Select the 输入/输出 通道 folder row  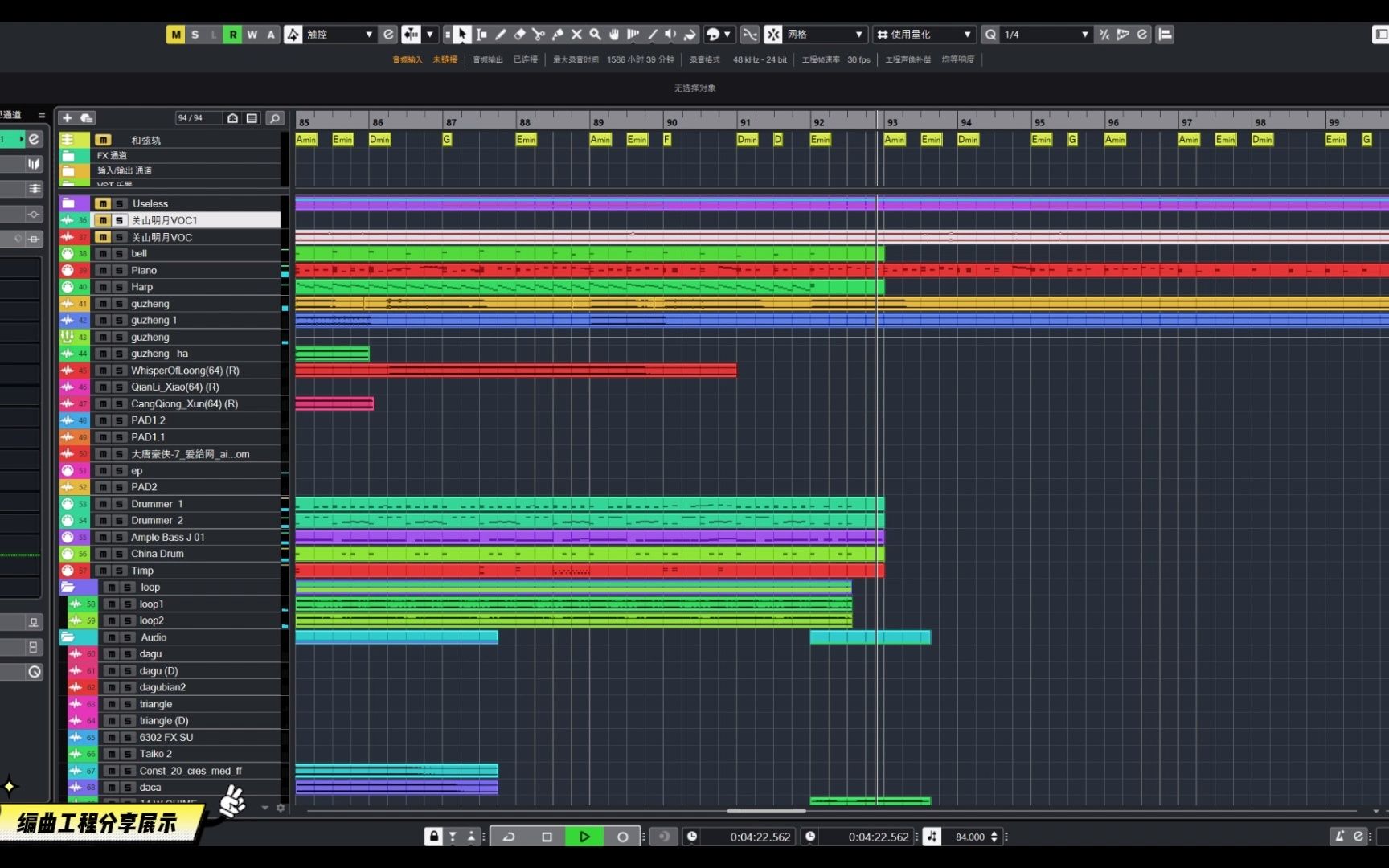pos(170,170)
